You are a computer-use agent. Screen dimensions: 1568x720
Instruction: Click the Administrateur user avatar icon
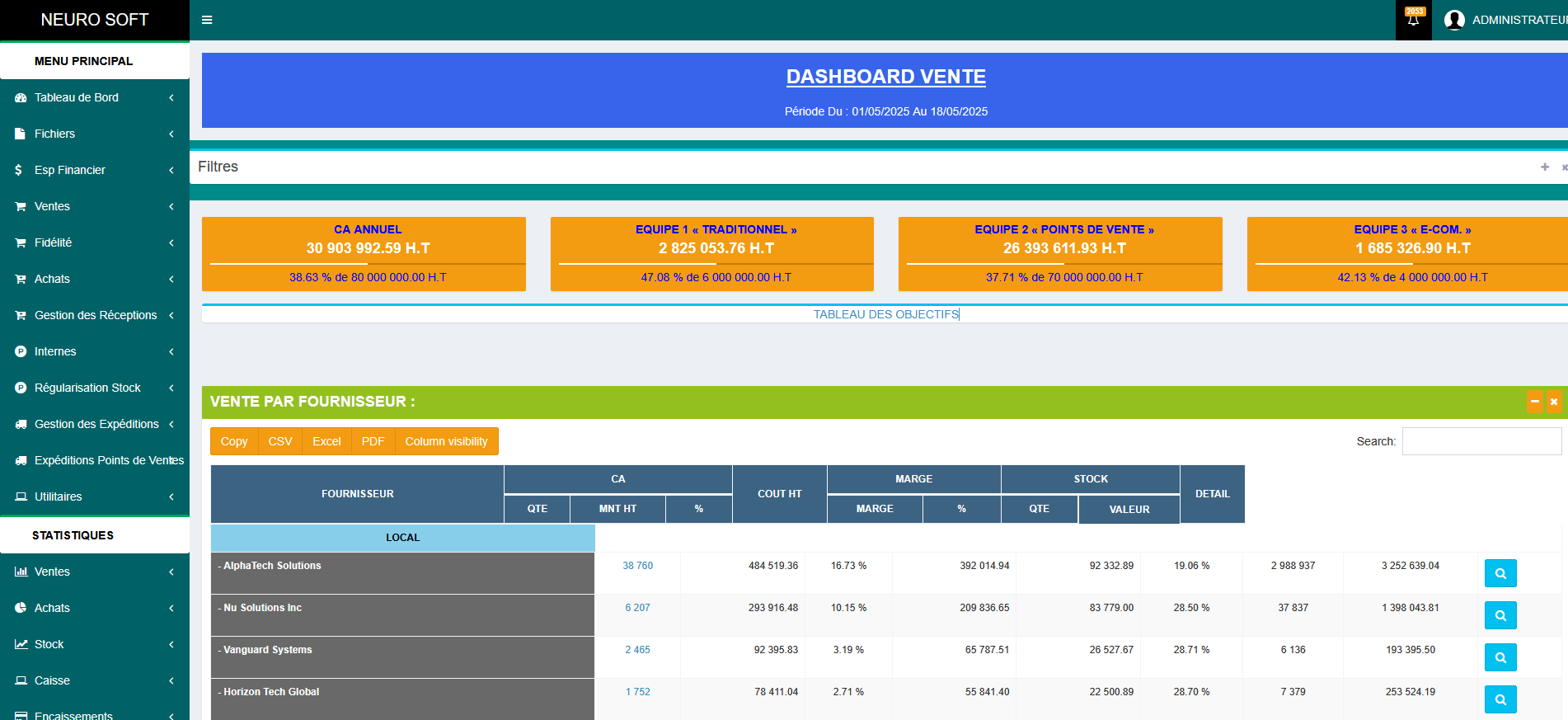click(1454, 20)
